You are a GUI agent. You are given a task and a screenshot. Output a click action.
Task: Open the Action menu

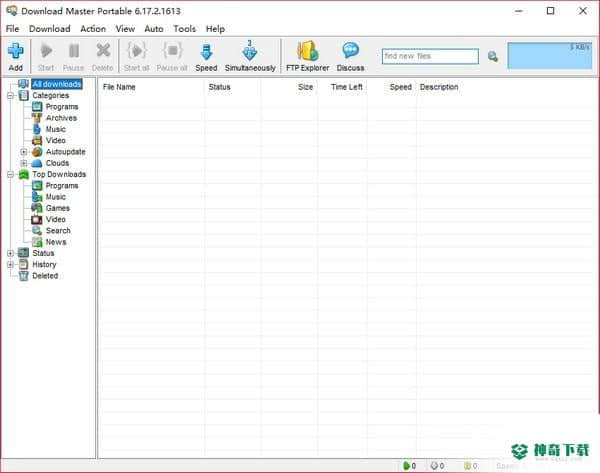tap(93, 29)
